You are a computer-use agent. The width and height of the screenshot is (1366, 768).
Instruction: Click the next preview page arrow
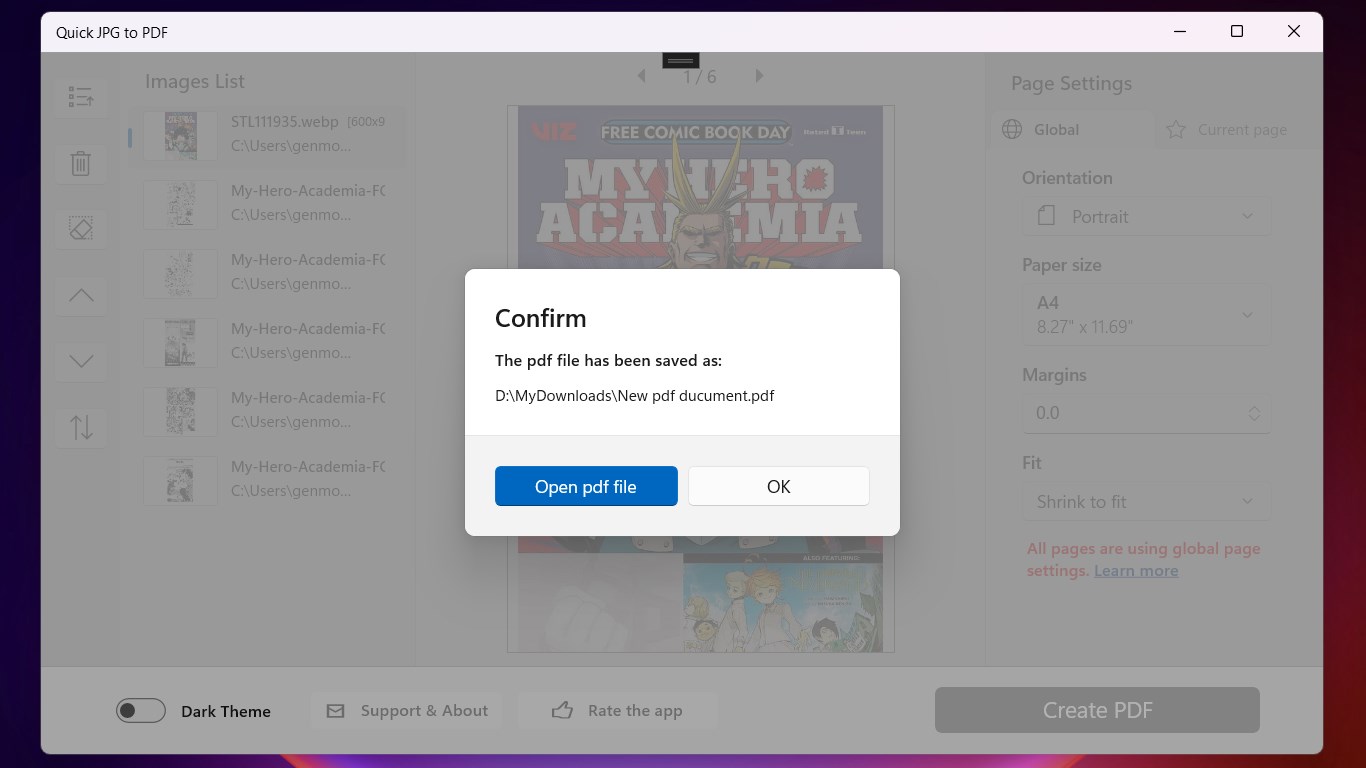759,75
